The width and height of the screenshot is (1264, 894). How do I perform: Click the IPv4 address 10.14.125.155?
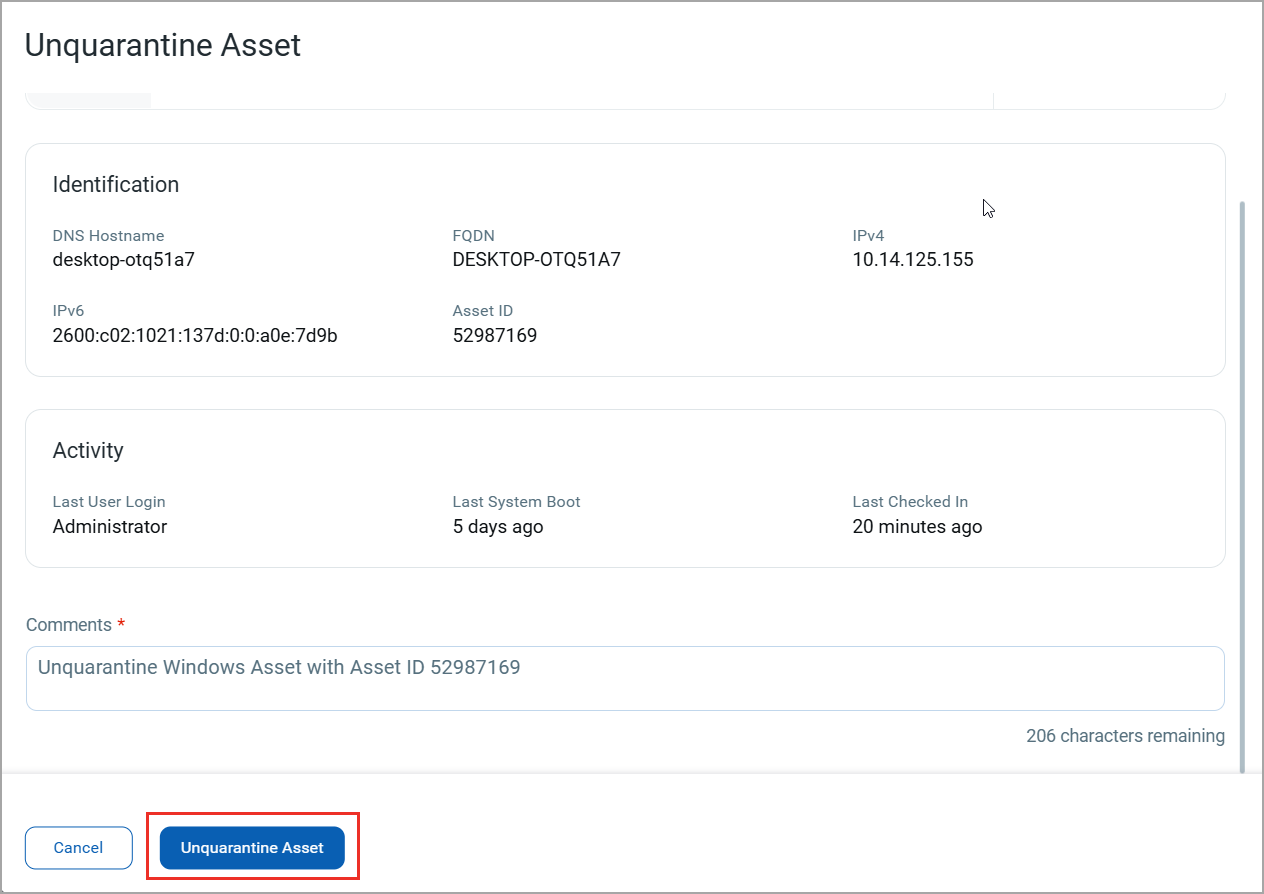(912, 259)
